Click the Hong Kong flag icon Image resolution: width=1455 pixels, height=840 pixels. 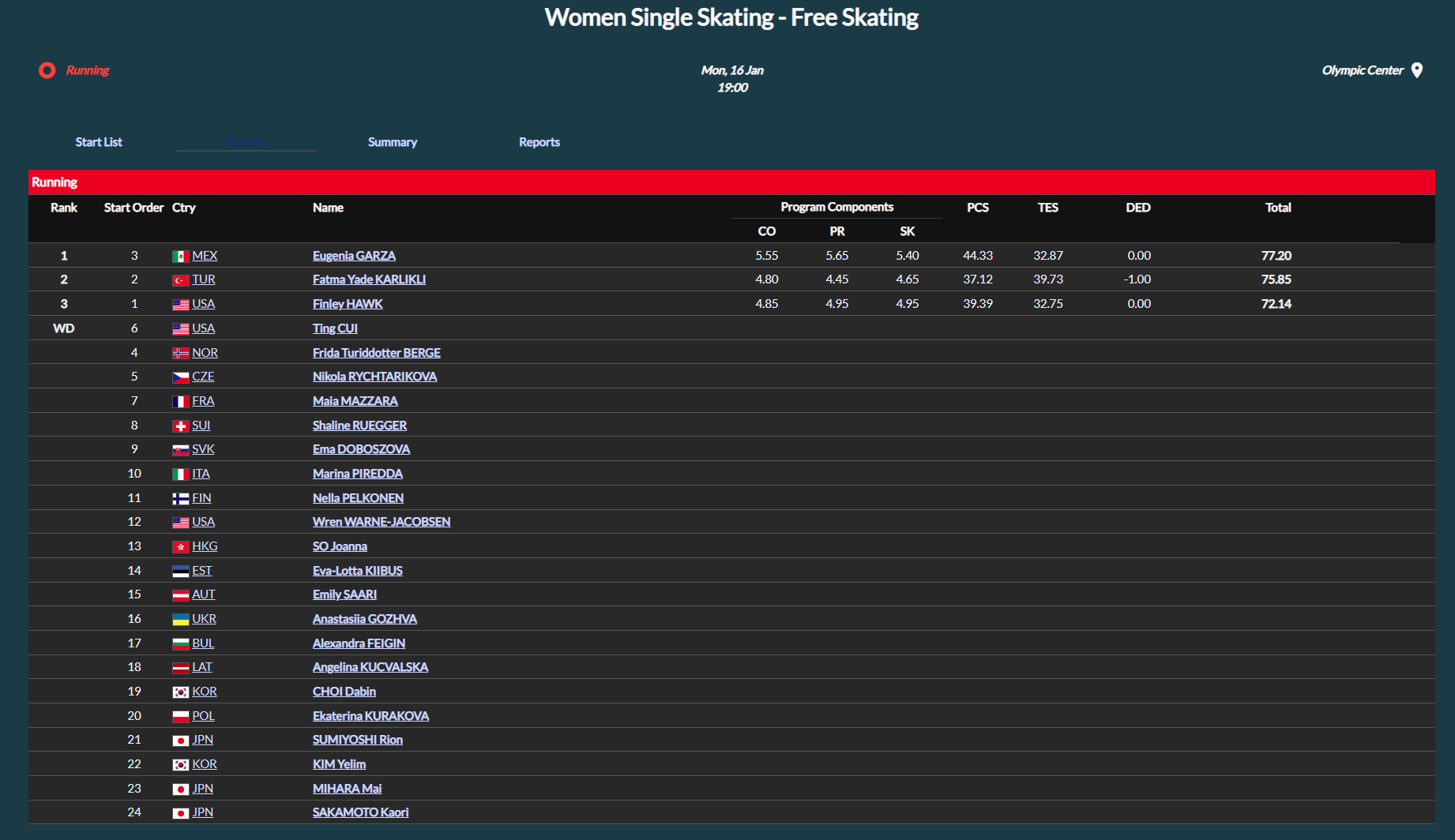(180, 547)
